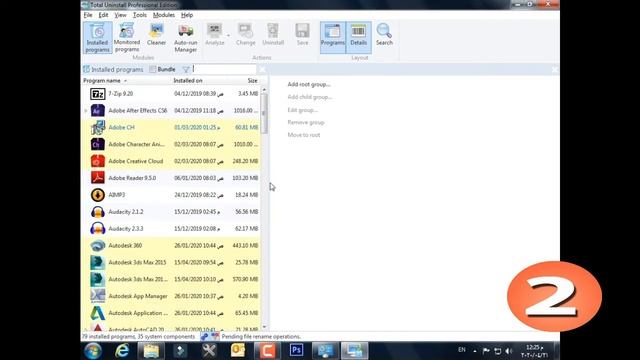
Task: Select the Autodesk 3ds Max 2015 icon
Action: 98,262
